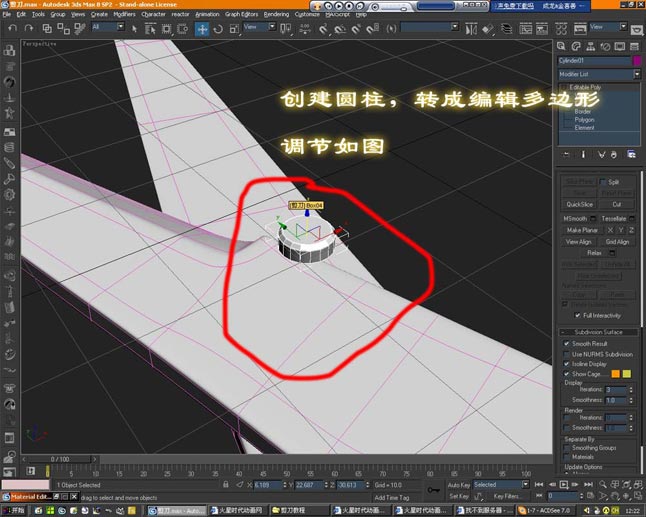Click the Arc Rotate viewport tool
646x517 pixels.
(x=627, y=496)
